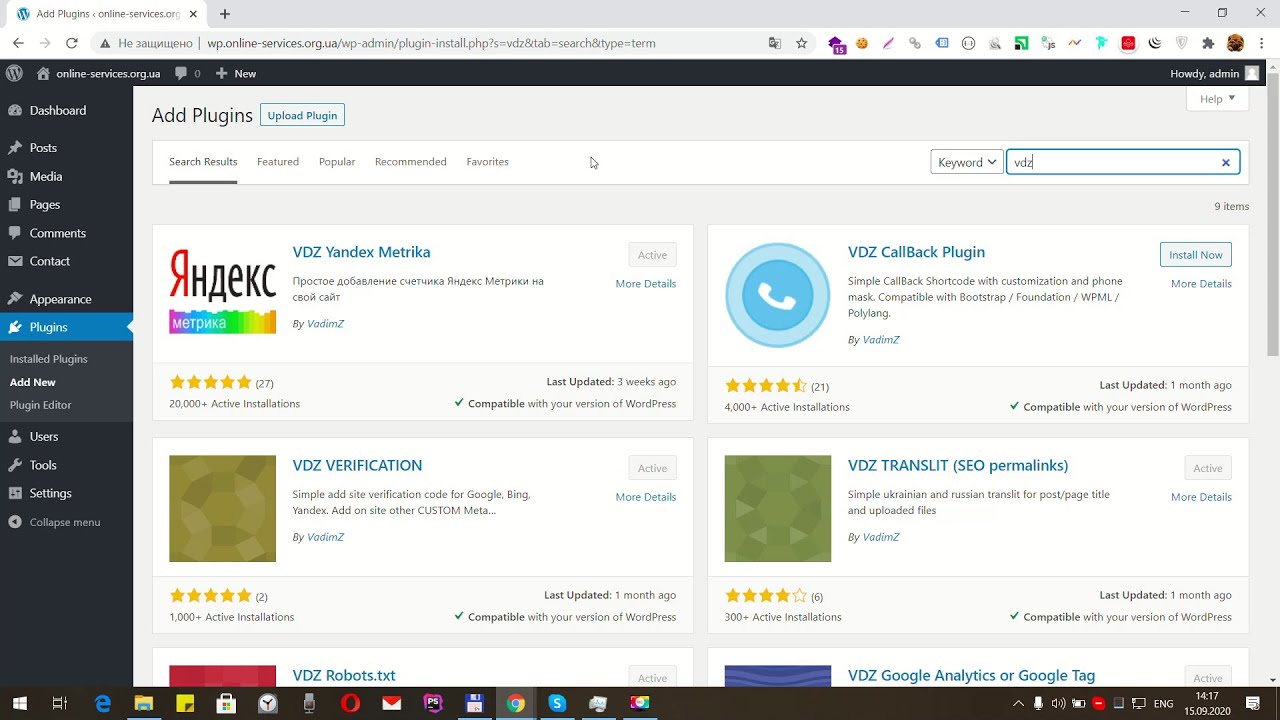Click the volume icon in system tray
Screen dimensions: 1280x720
pyautogui.click(x=1058, y=704)
